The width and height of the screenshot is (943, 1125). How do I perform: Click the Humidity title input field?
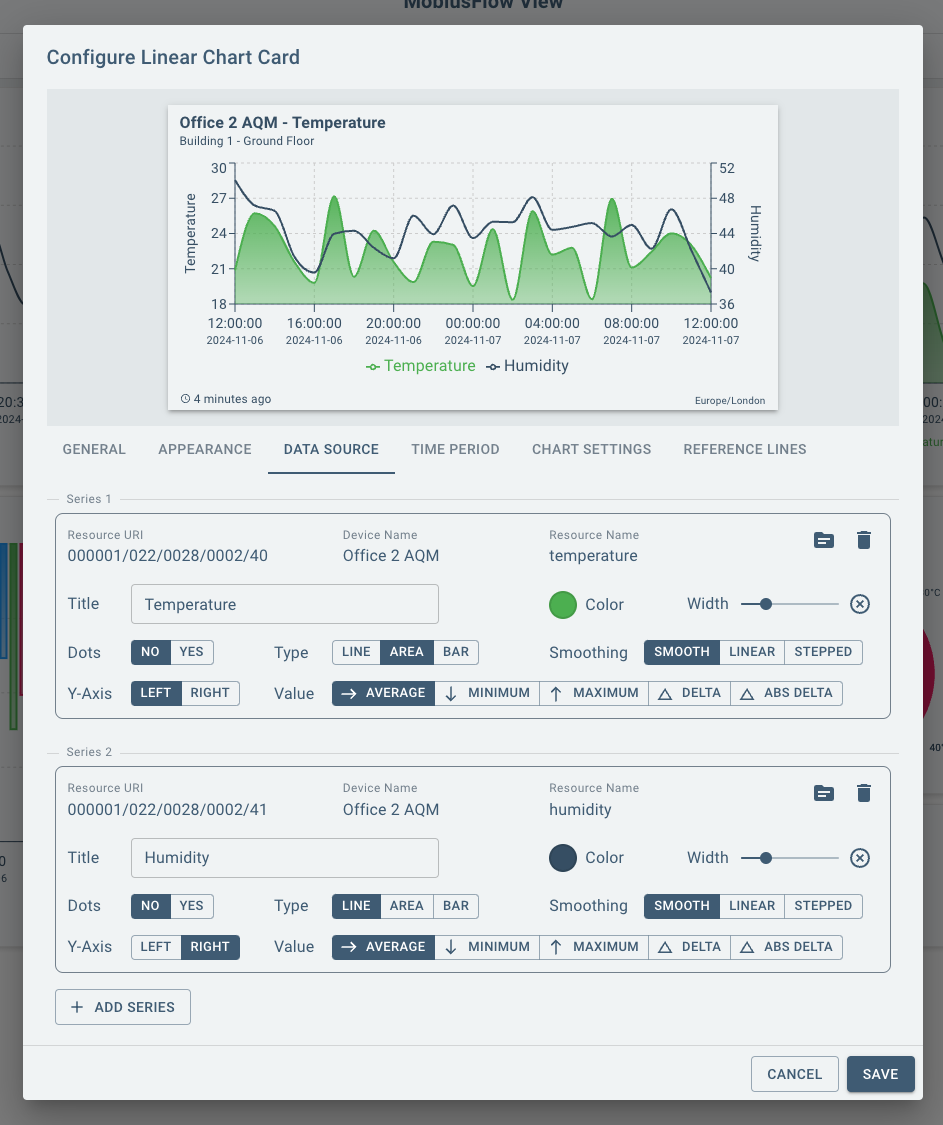click(x=285, y=858)
